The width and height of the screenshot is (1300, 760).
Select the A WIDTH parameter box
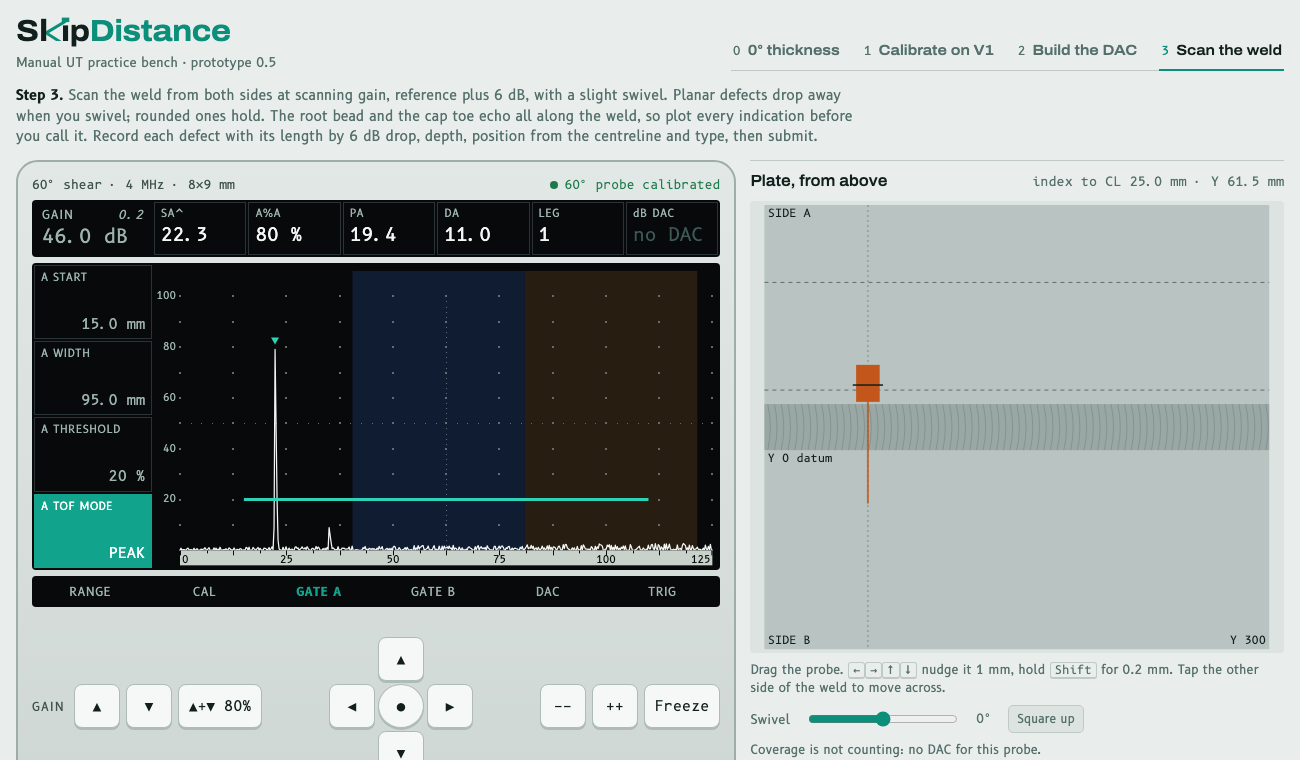pyautogui.click(x=93, y=379)
